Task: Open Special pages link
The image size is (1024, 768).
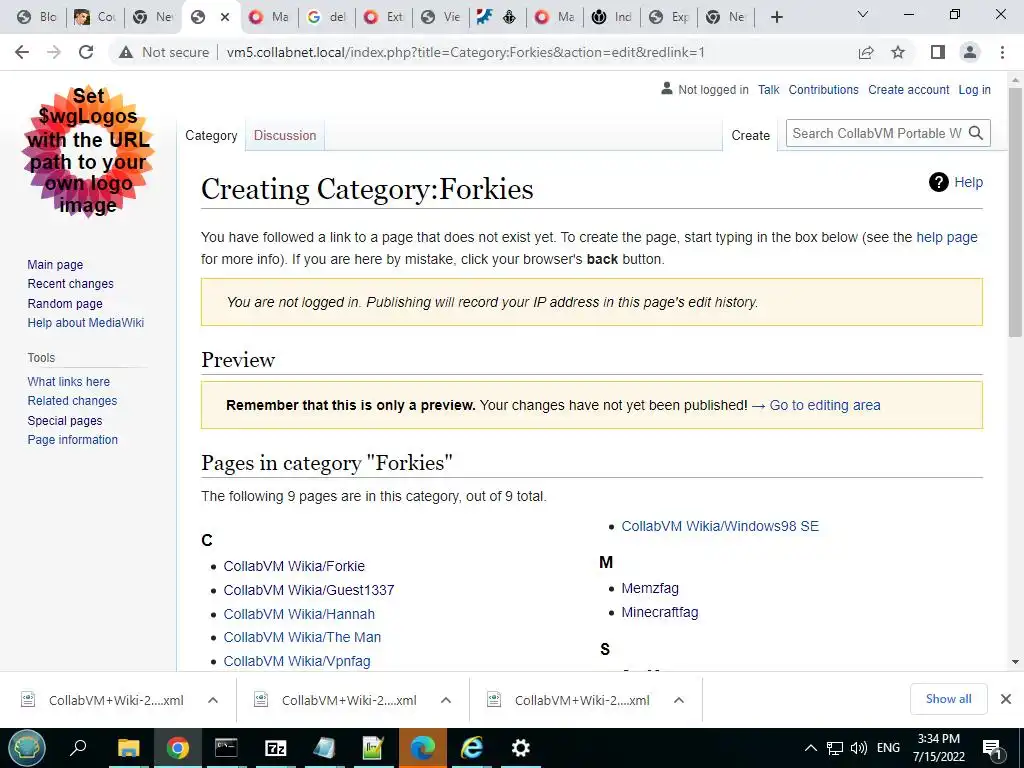Action: [x=65, y=421]
